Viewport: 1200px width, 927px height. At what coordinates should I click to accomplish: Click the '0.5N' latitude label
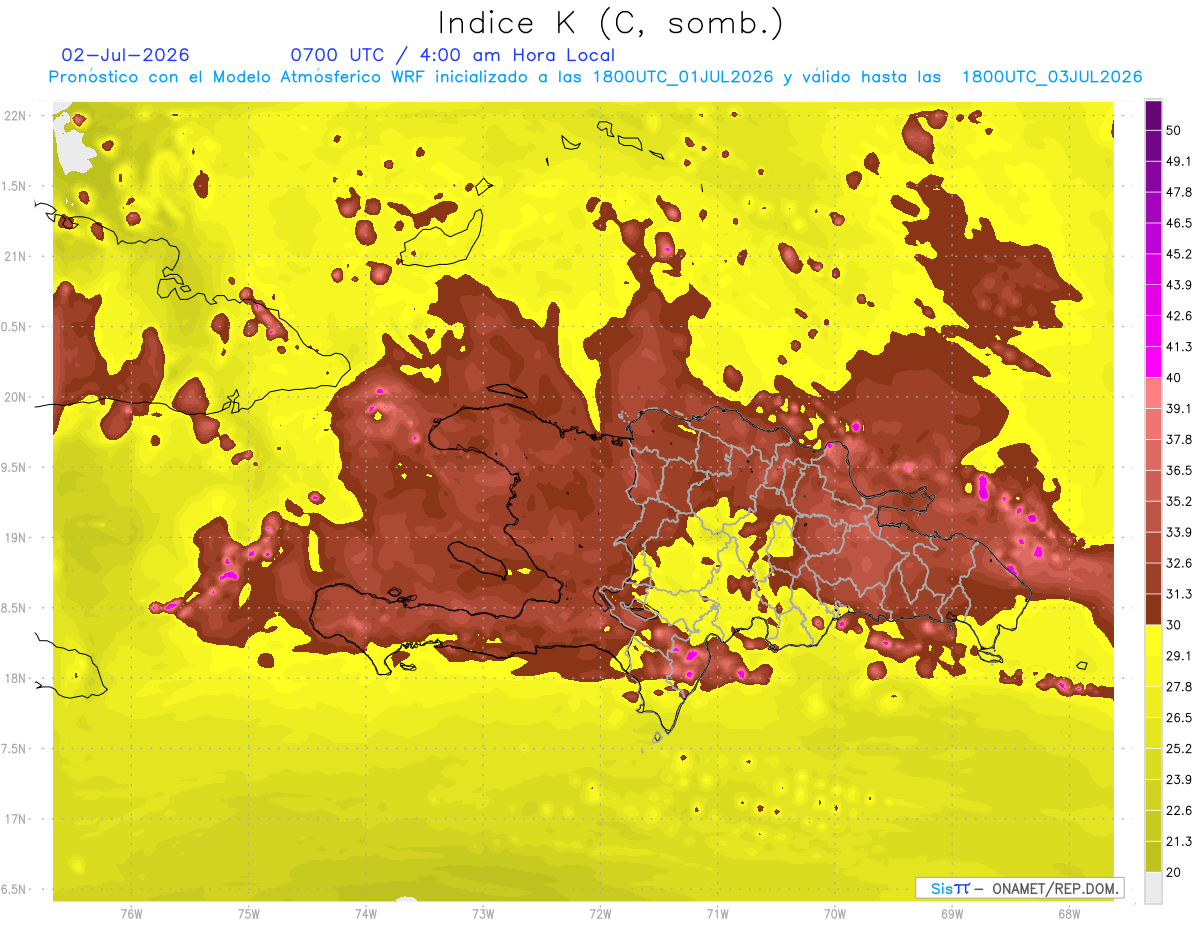click(x=14, y=327)
